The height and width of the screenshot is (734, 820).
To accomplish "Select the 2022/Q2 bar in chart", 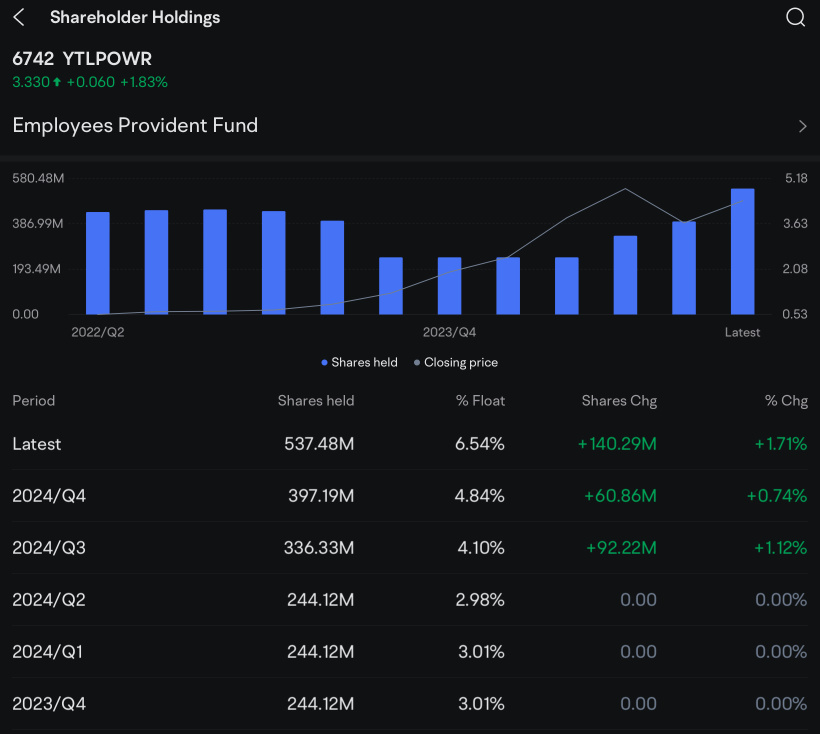I will 98,263.
